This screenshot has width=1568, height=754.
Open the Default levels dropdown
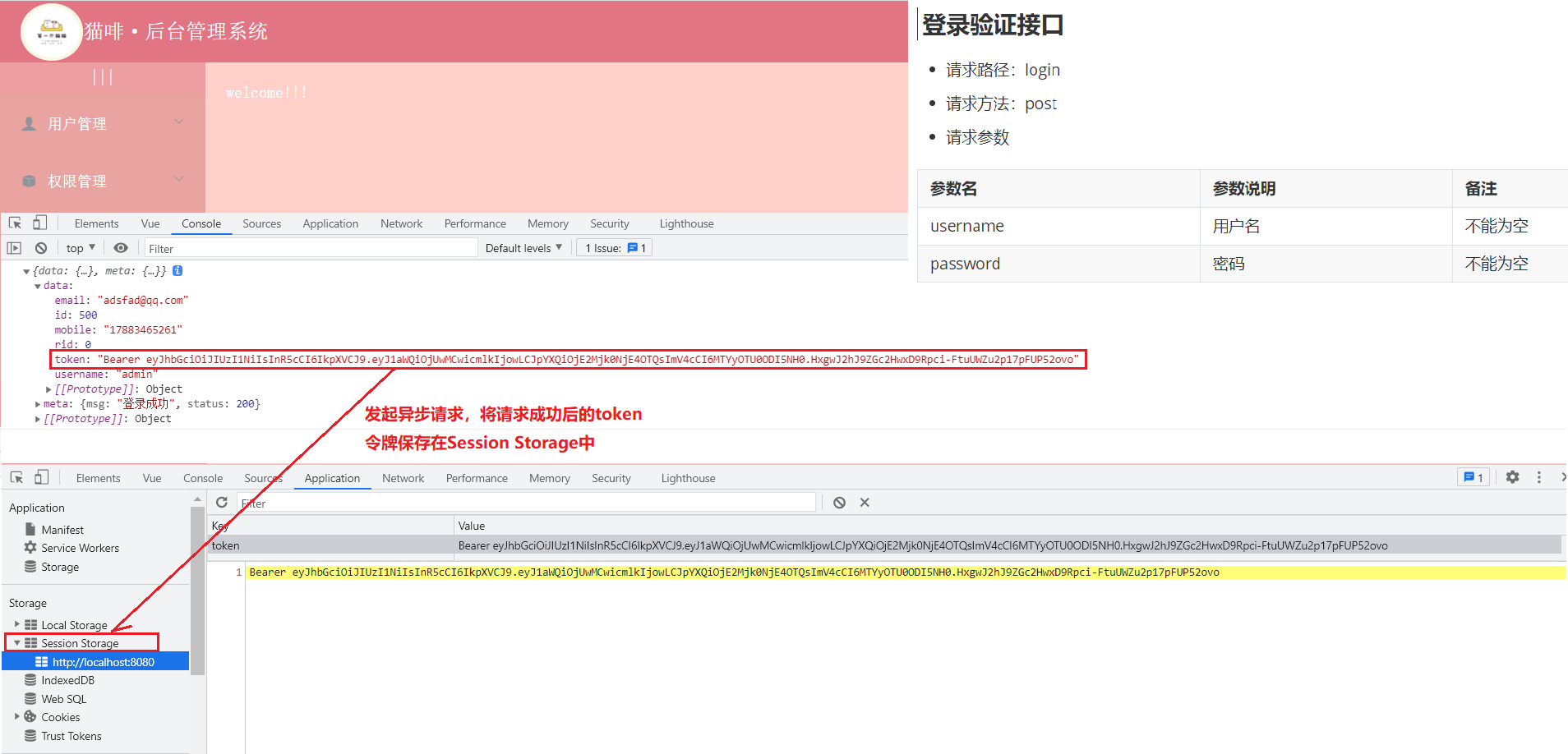pos(523,247)
